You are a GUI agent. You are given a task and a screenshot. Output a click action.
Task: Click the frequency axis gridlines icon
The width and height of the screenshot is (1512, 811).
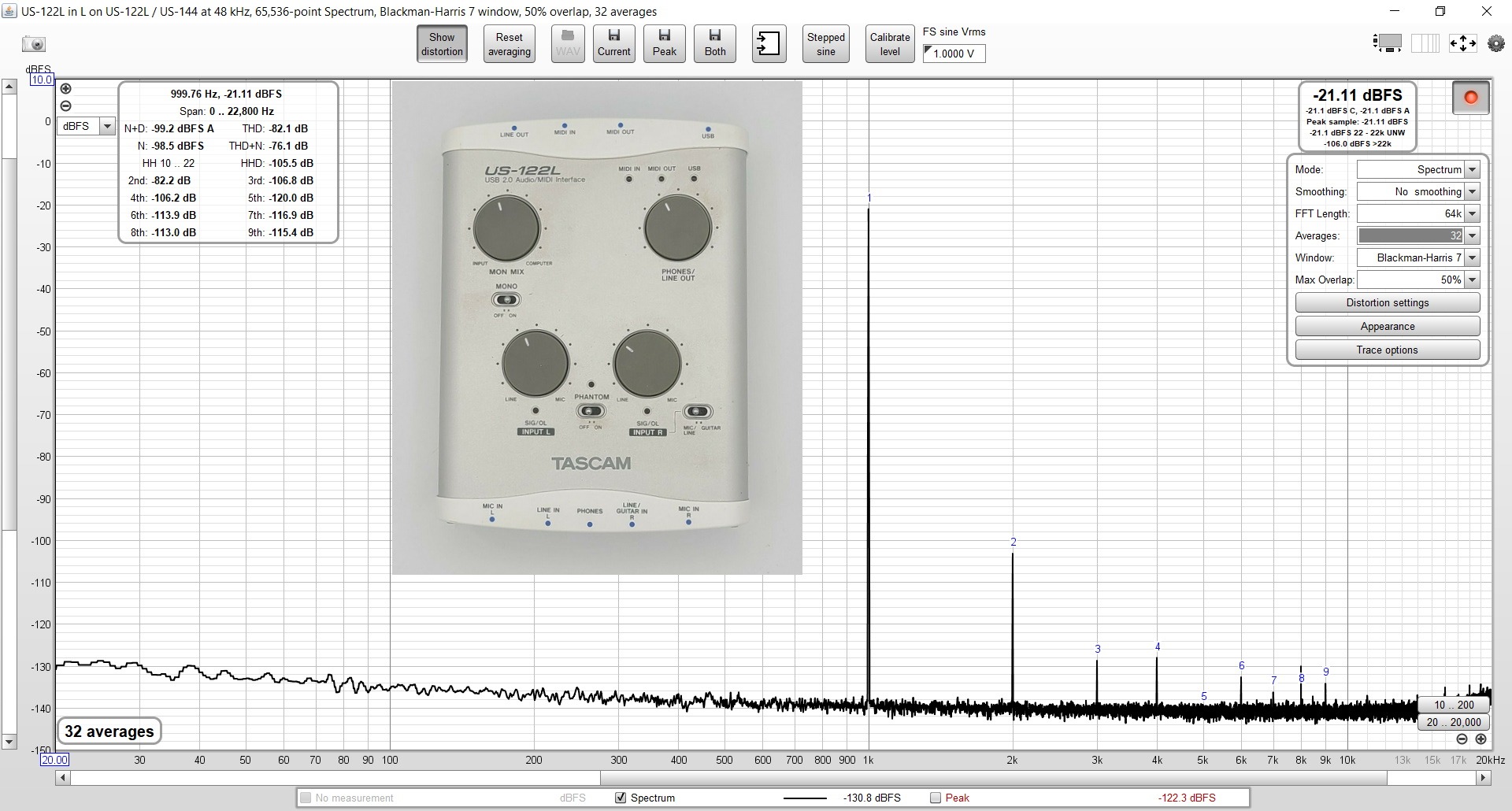pyautogui.click(x=1425, y=43)
